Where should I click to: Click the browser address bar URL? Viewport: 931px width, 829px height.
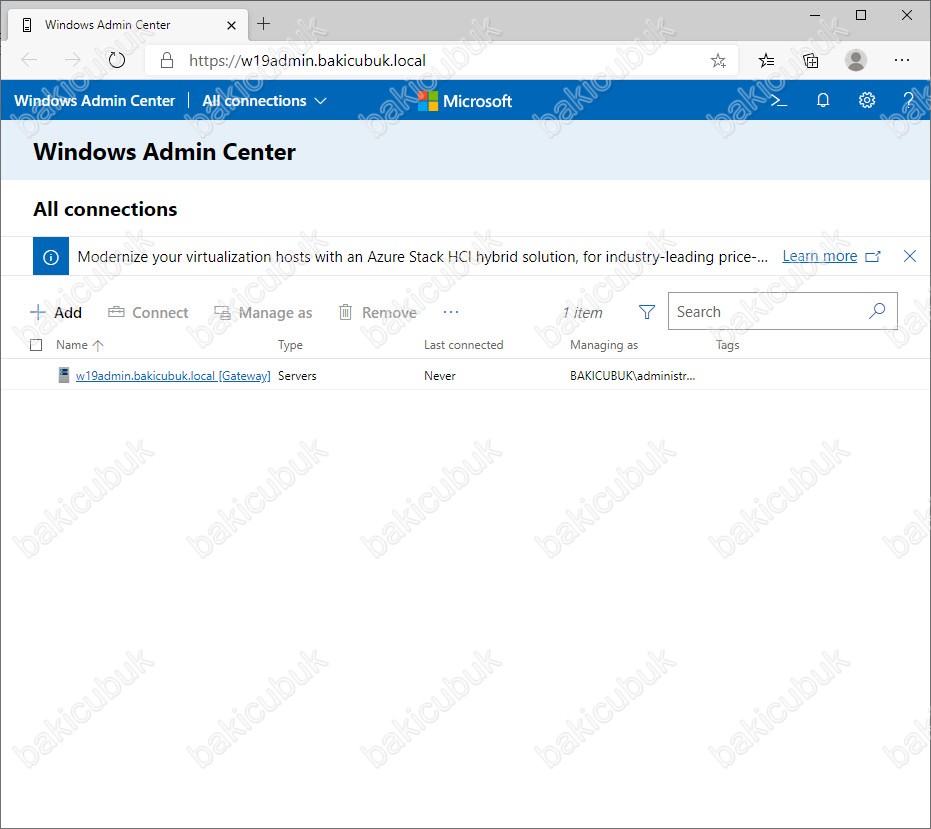[x=307, y=61]
